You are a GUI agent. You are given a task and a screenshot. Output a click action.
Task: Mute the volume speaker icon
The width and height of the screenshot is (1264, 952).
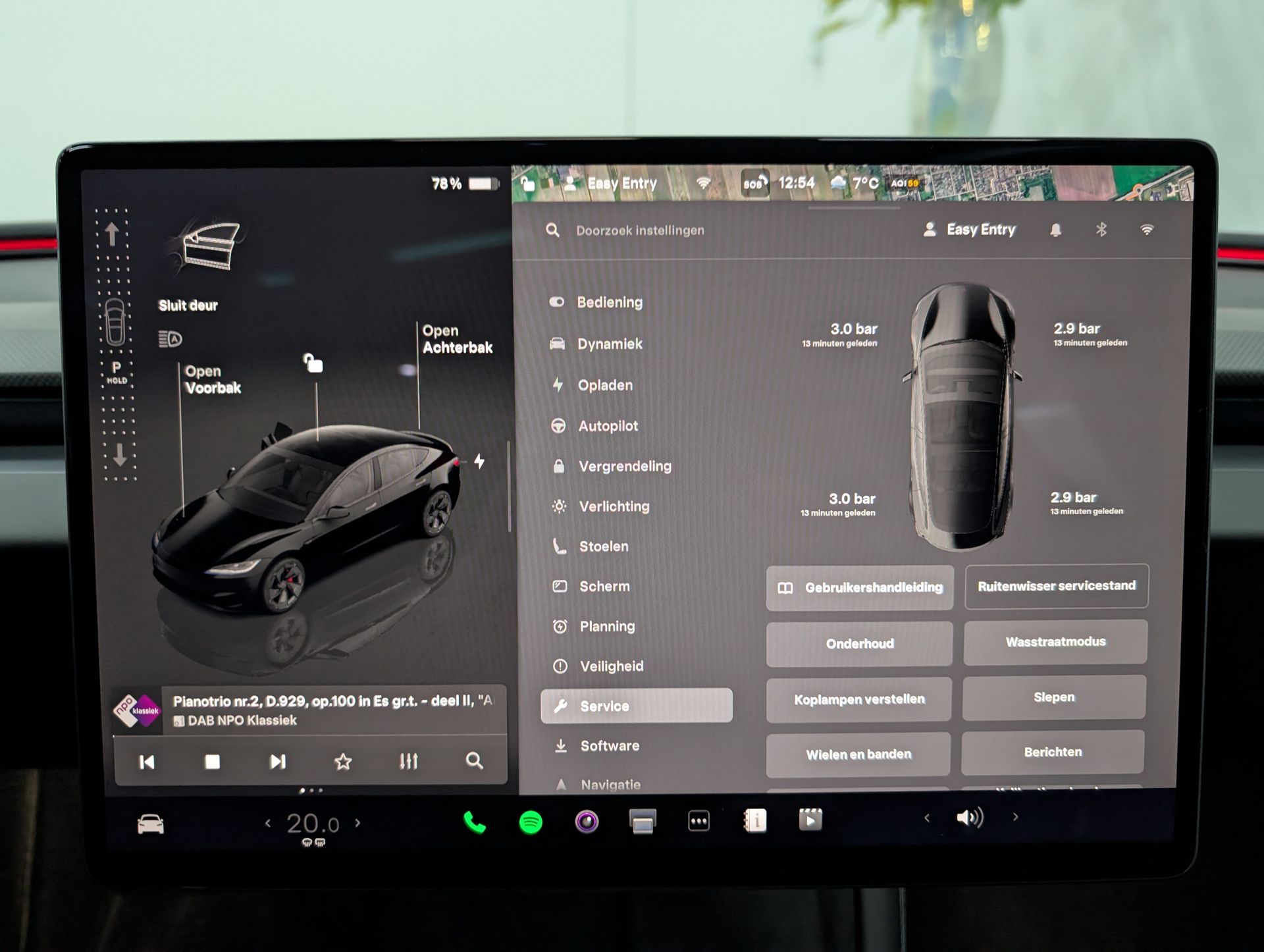(969, 818)
